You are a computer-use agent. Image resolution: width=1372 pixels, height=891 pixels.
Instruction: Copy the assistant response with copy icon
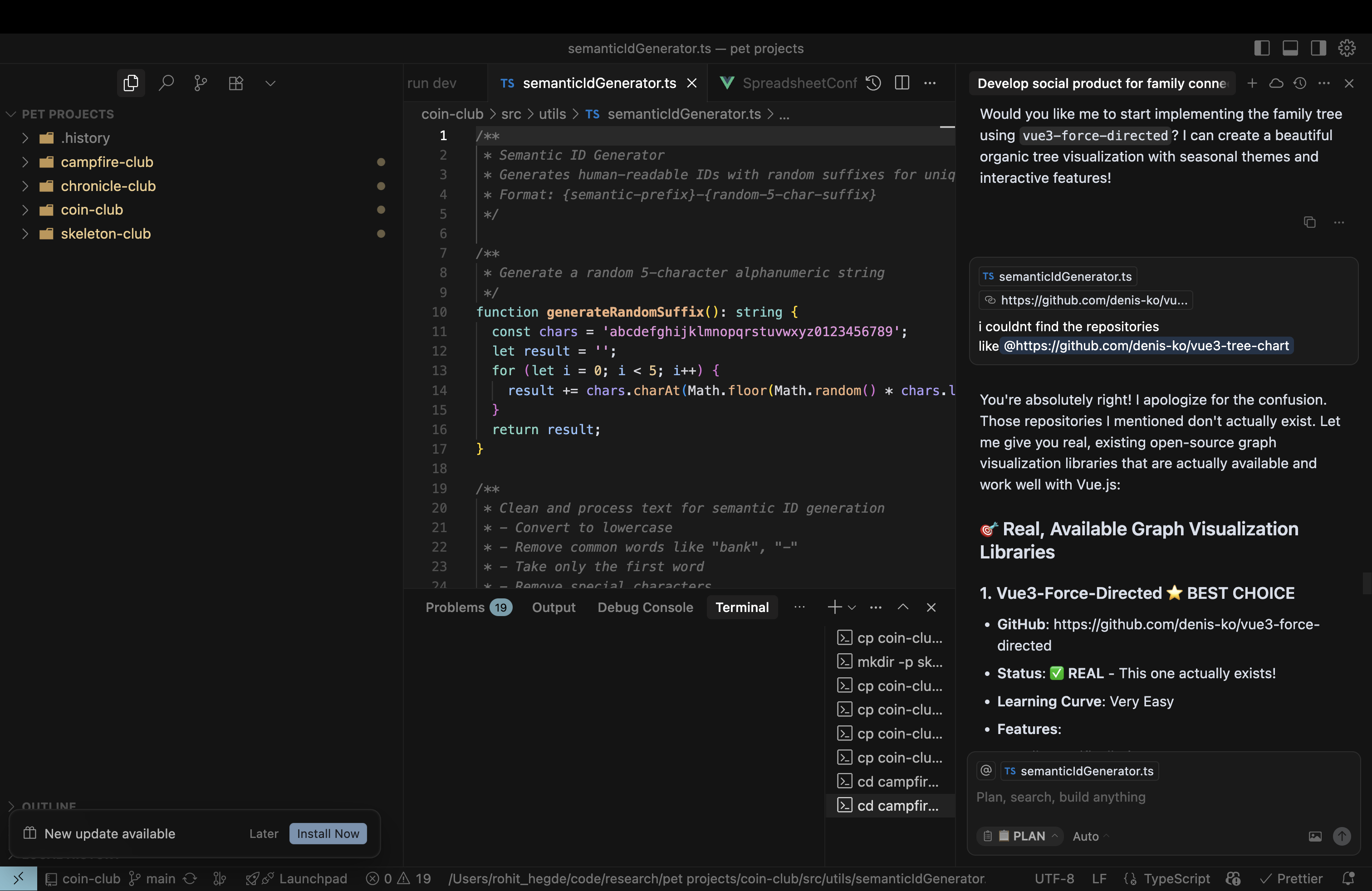(x=1309, y=222)
